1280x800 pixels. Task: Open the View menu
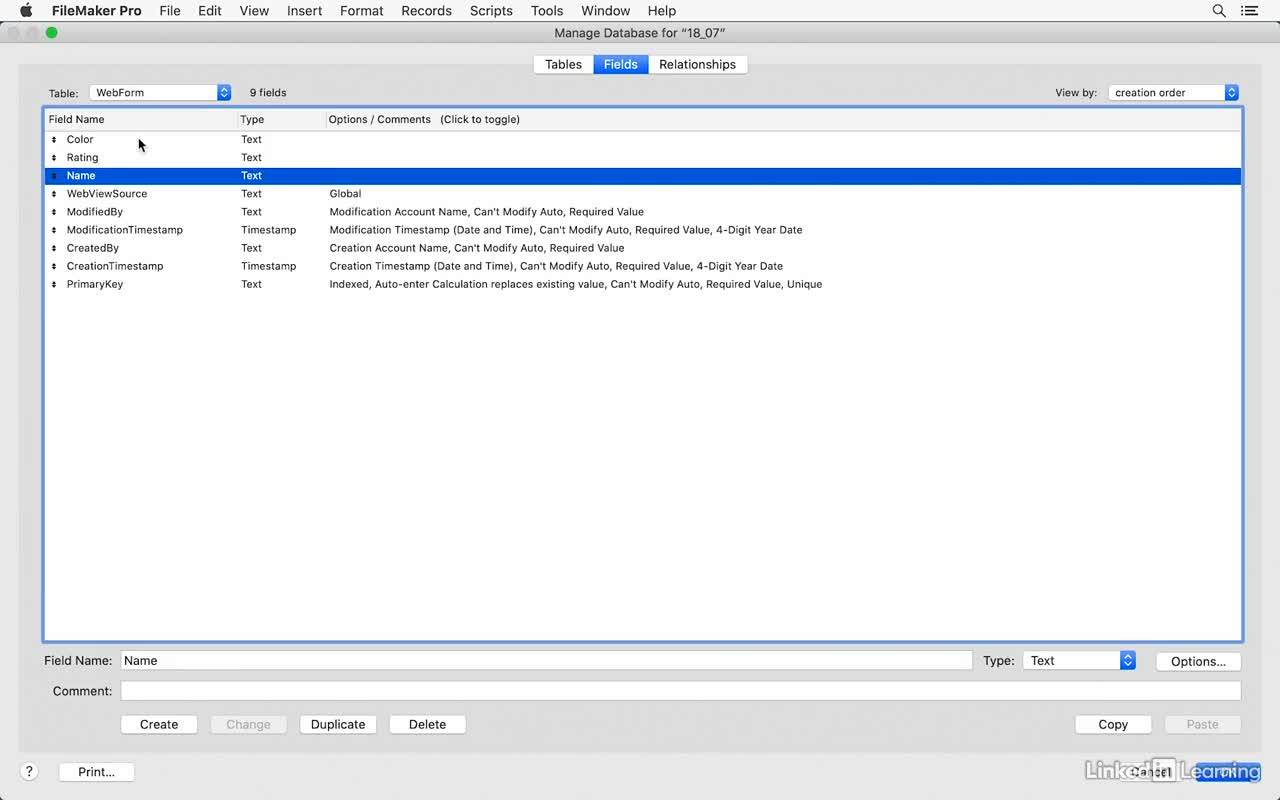tap(254, 11)
